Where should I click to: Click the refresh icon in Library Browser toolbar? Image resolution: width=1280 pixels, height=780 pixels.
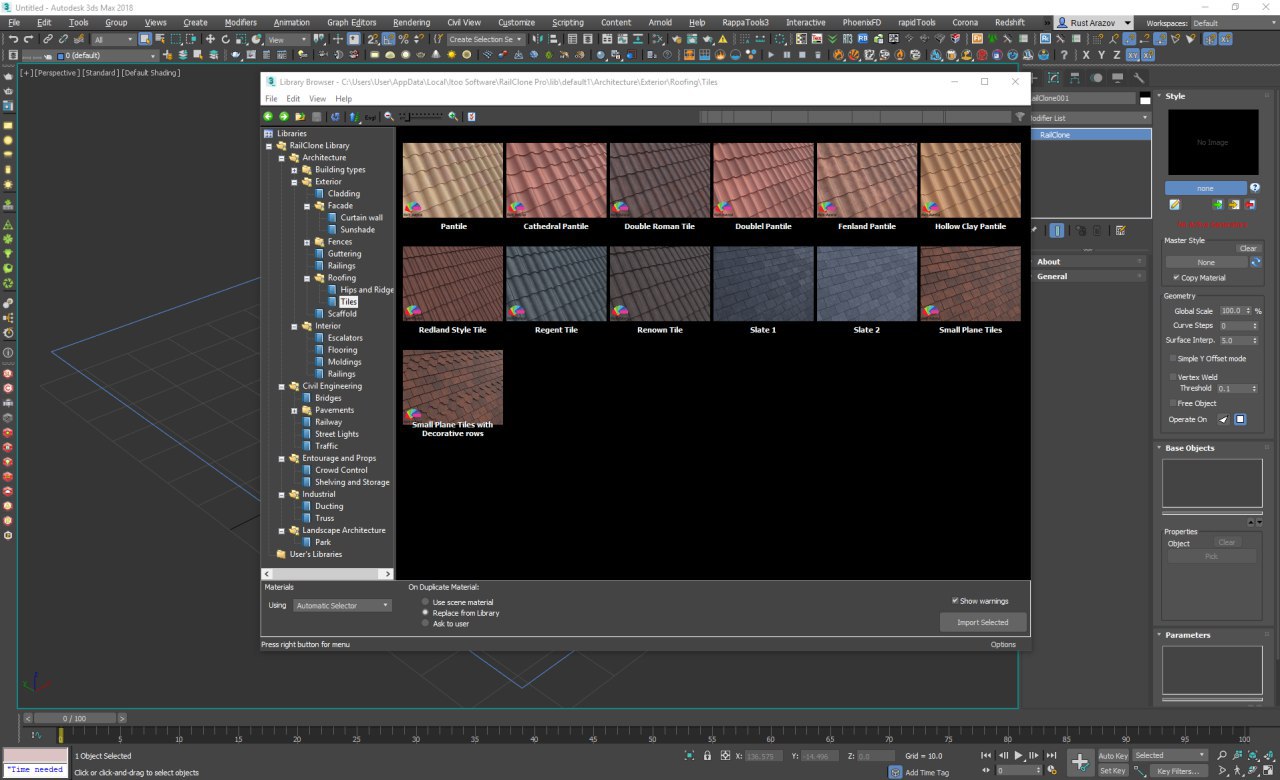point(335,117)
